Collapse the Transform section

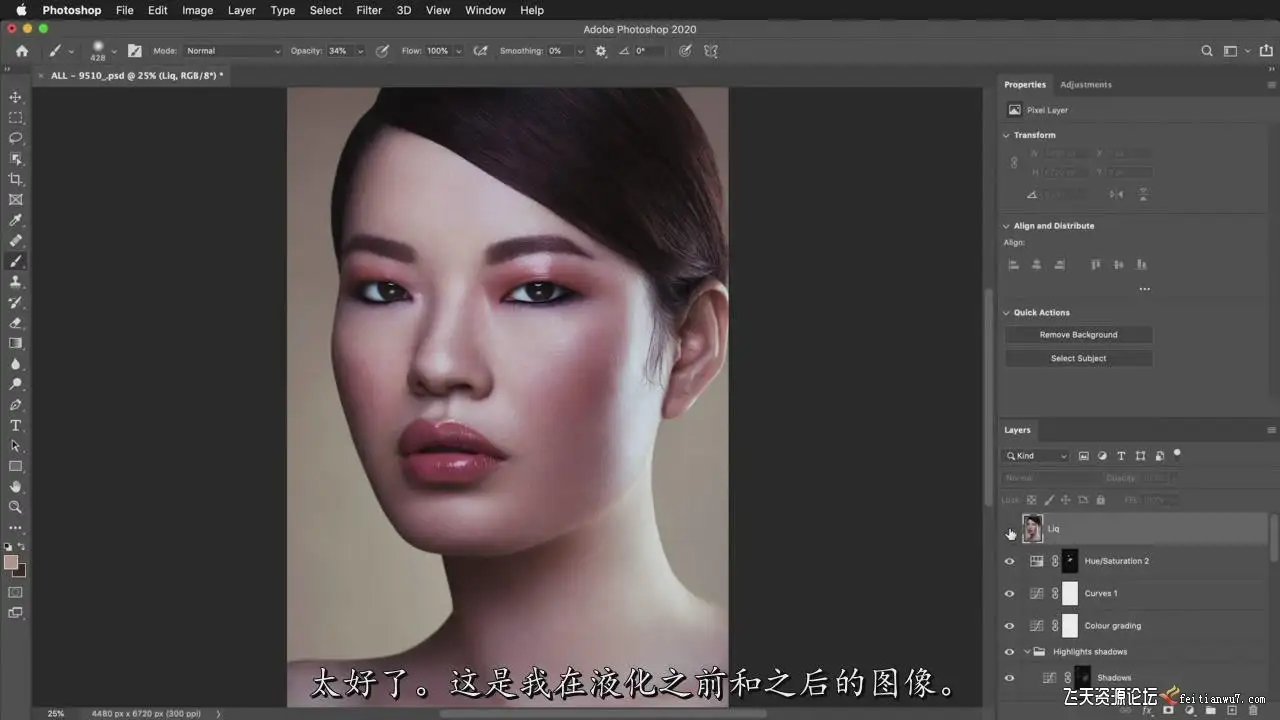tap(1007, 135)
